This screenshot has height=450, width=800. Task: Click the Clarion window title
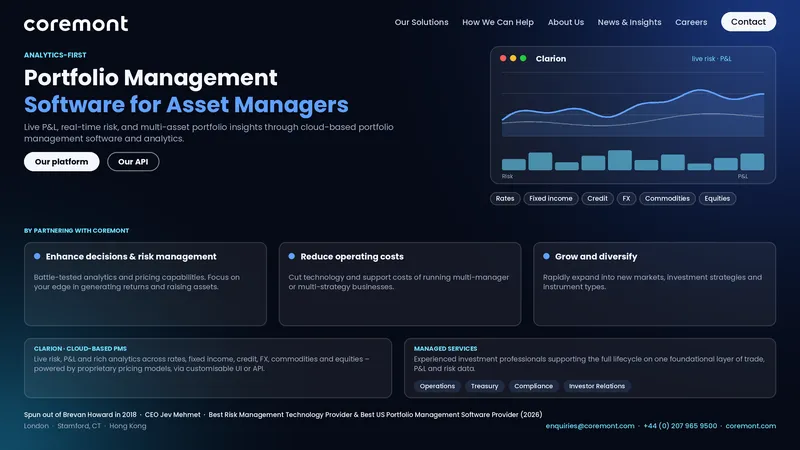point(551,59)
